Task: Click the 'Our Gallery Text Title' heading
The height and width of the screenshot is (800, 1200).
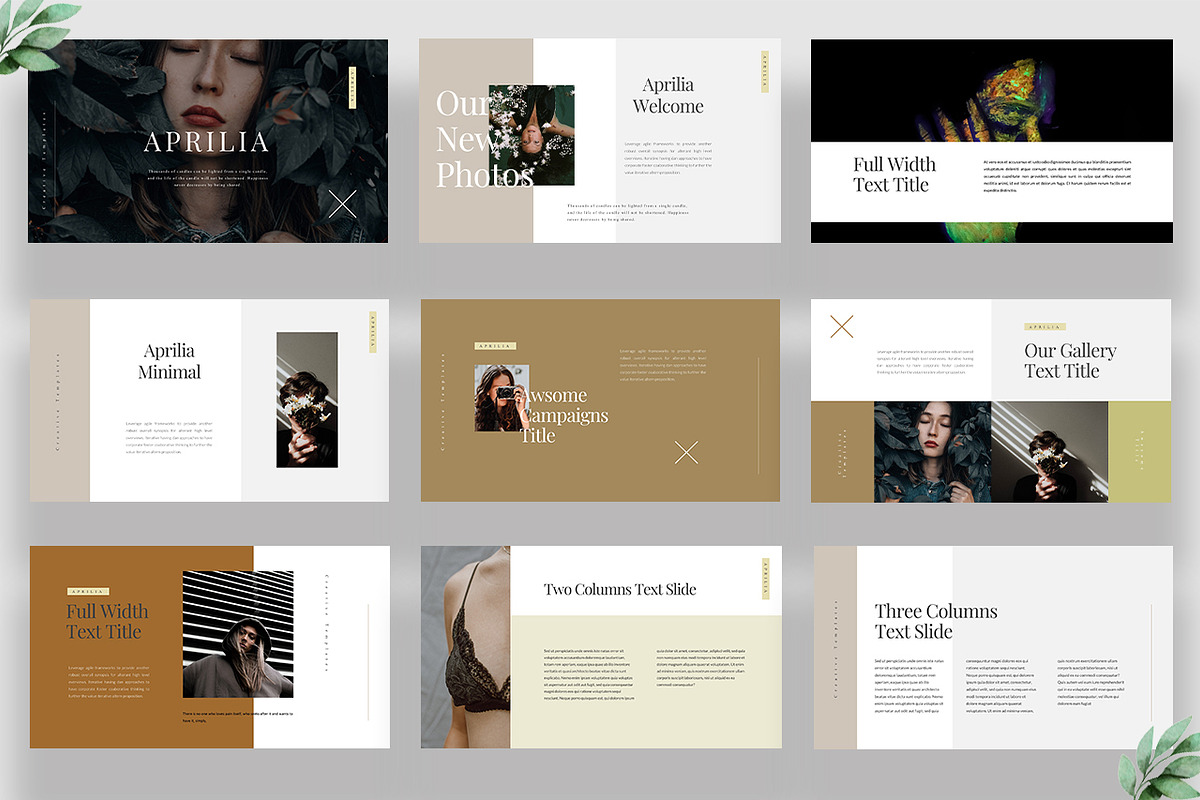Action: (x=1070, y=361)
